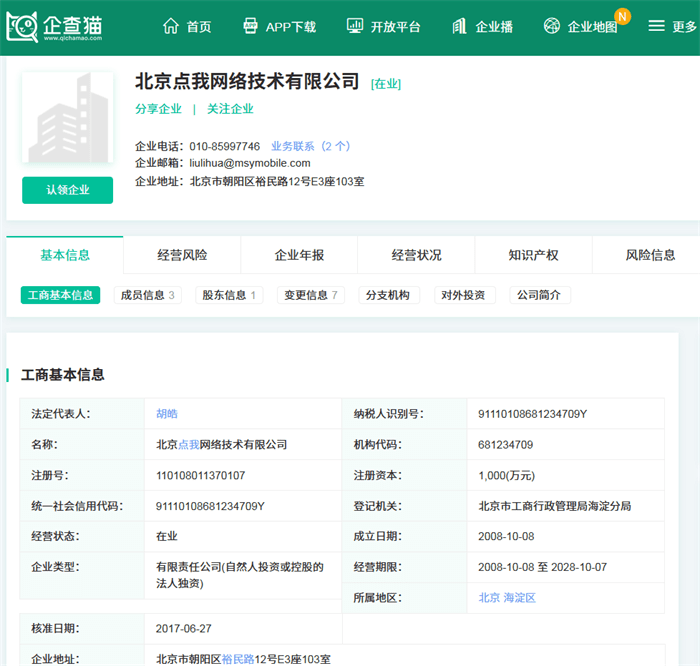The image size is (700, 666).
Task: Open 首页 in the top navigation
Action: click(199, 27)
